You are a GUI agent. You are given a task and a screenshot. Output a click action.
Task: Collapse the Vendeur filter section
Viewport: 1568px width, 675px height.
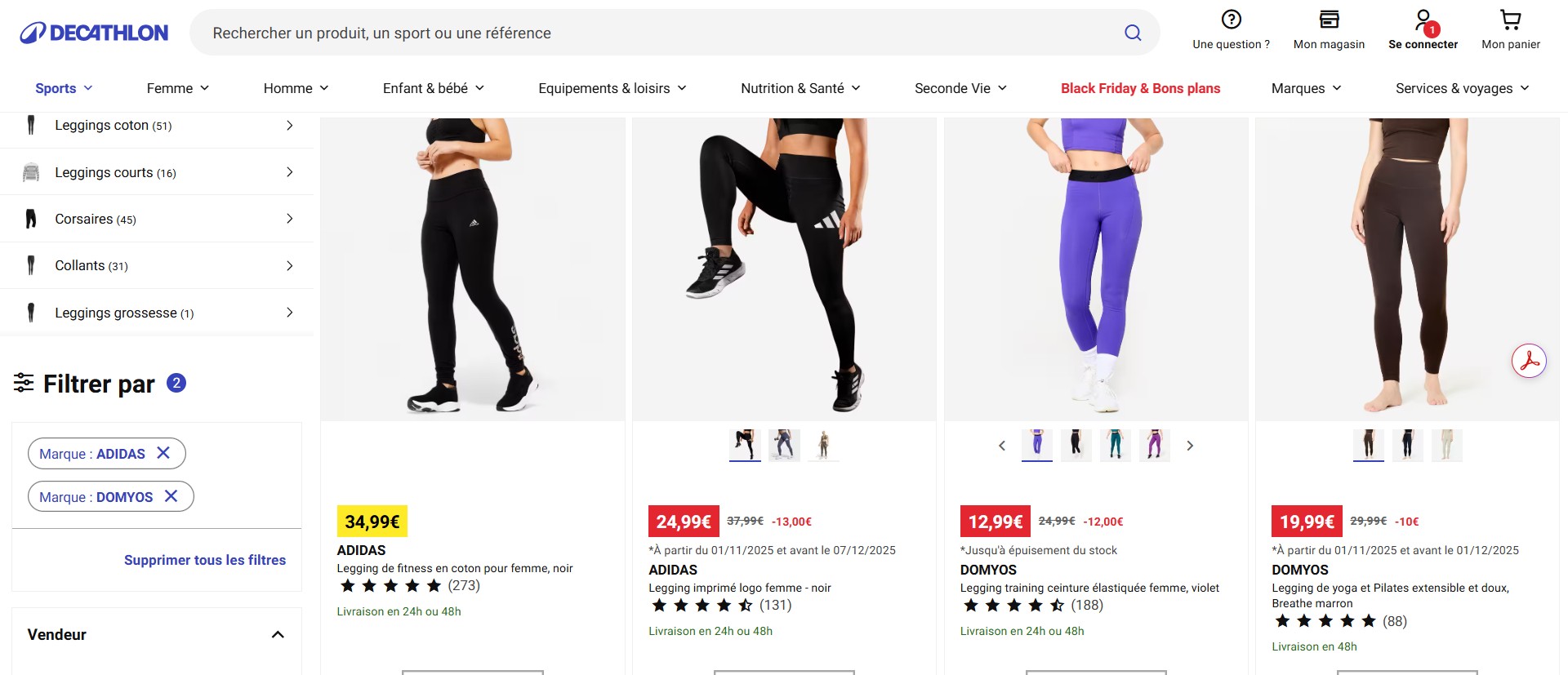[x=278, y=634]
